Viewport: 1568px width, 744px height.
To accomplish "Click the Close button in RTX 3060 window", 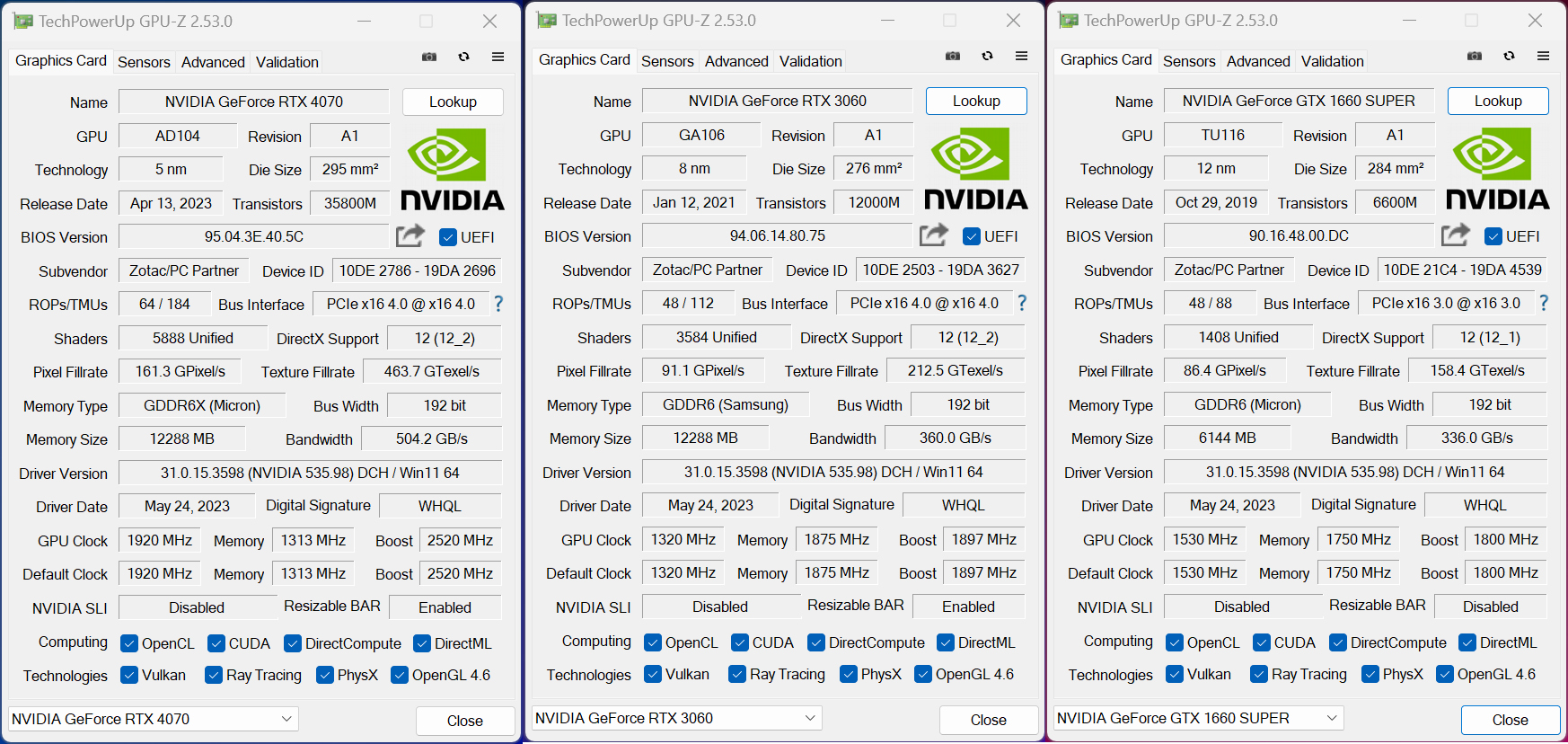I will pos(989,720).
